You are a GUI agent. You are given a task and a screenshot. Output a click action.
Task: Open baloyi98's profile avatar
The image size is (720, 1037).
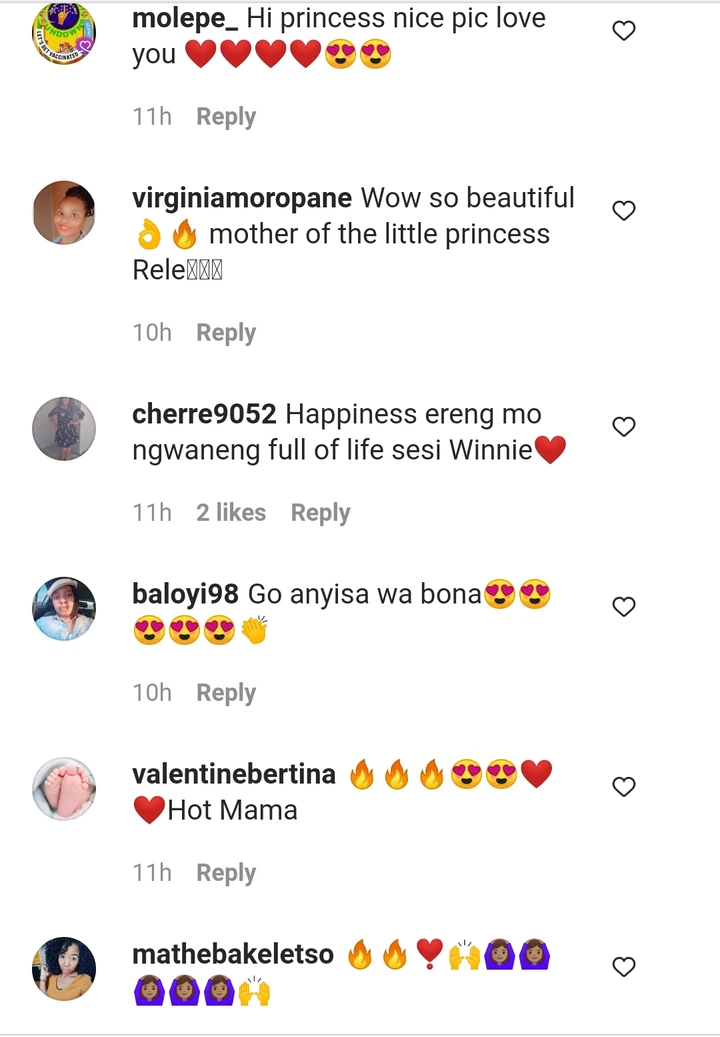tap(64, 608)
